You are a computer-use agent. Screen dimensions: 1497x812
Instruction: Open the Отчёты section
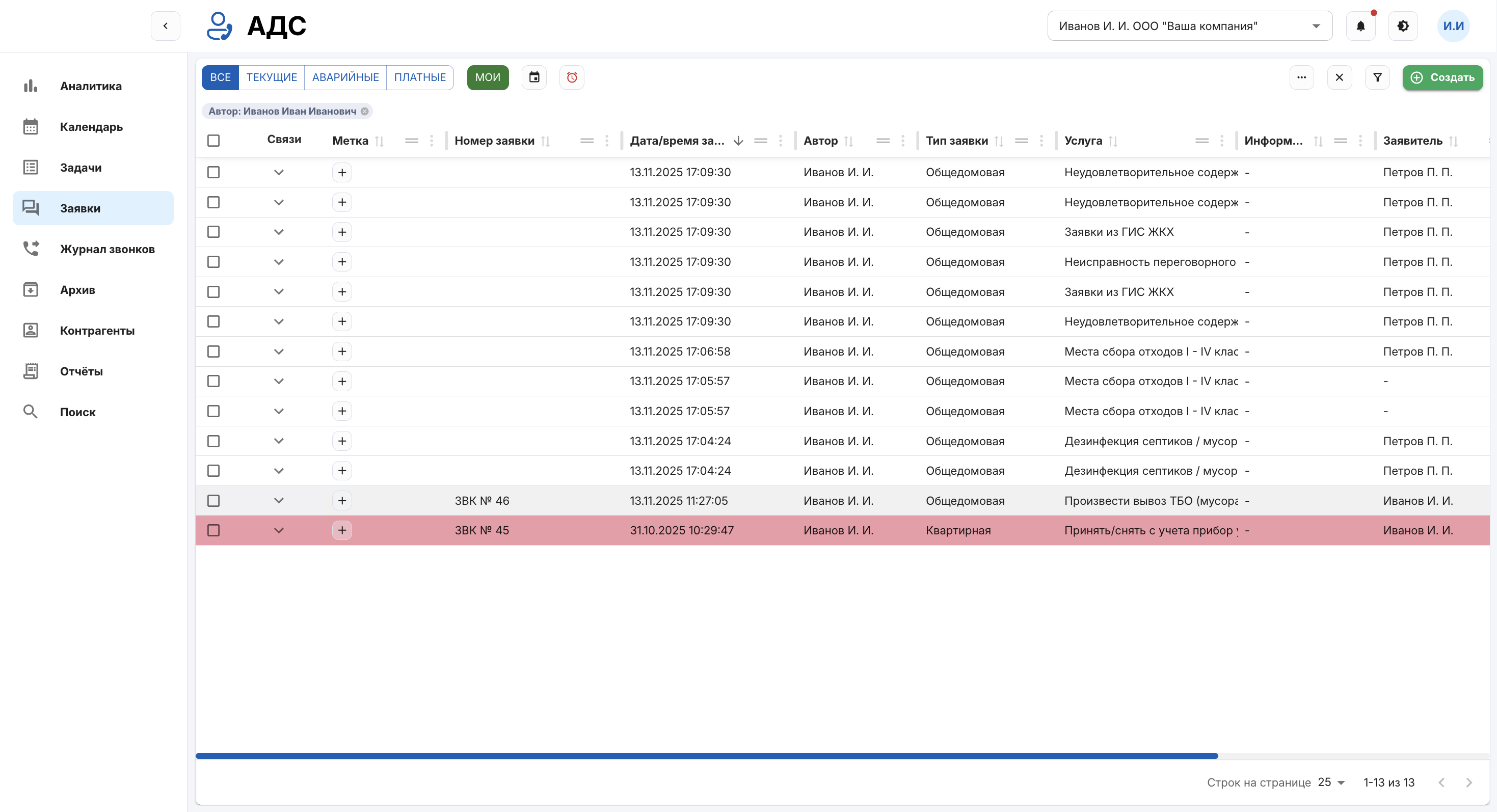tap(93, 371)
